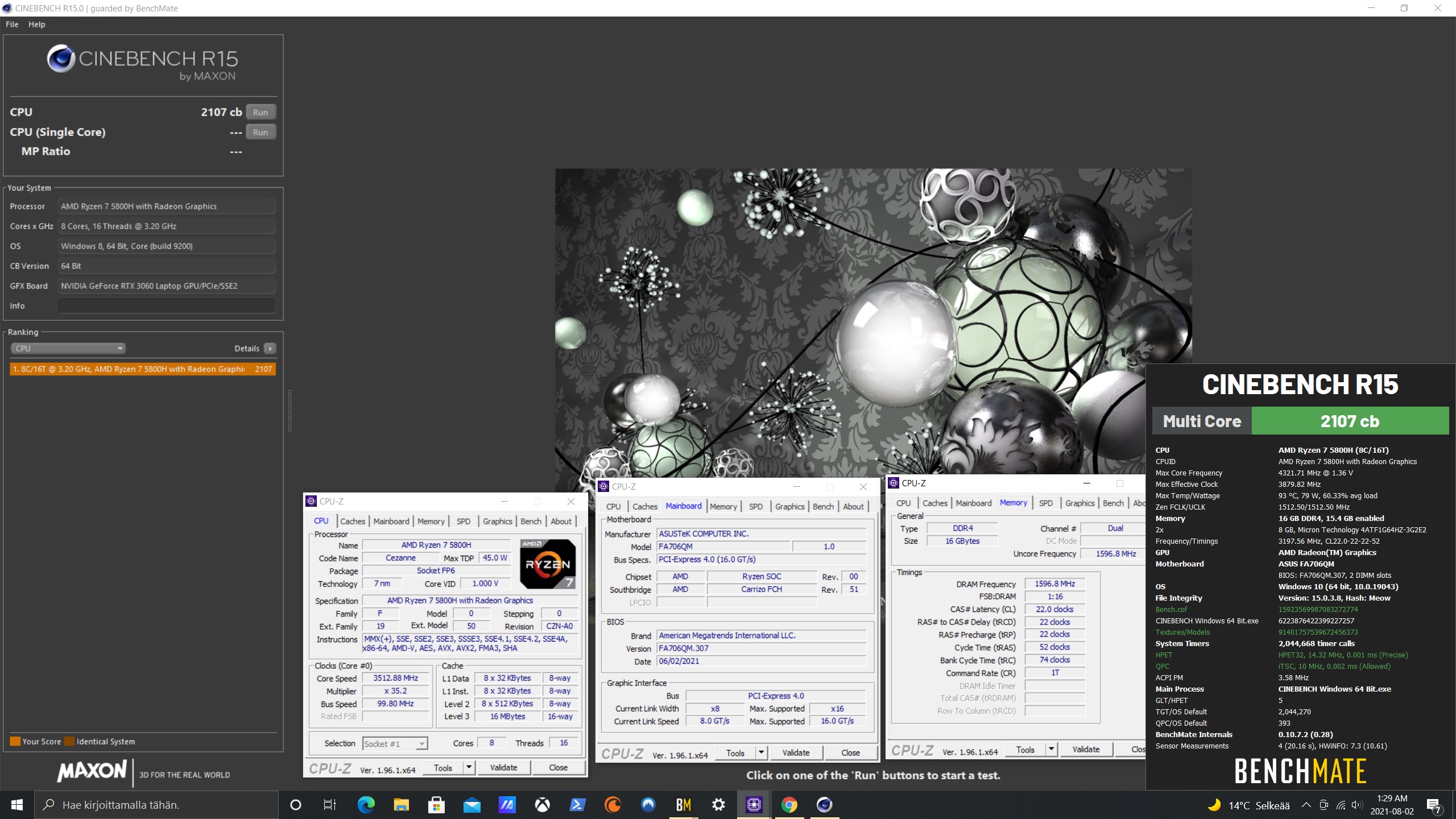1456x819 pixels.
Task: Open the Help menu
Action: tap(36, 24)
